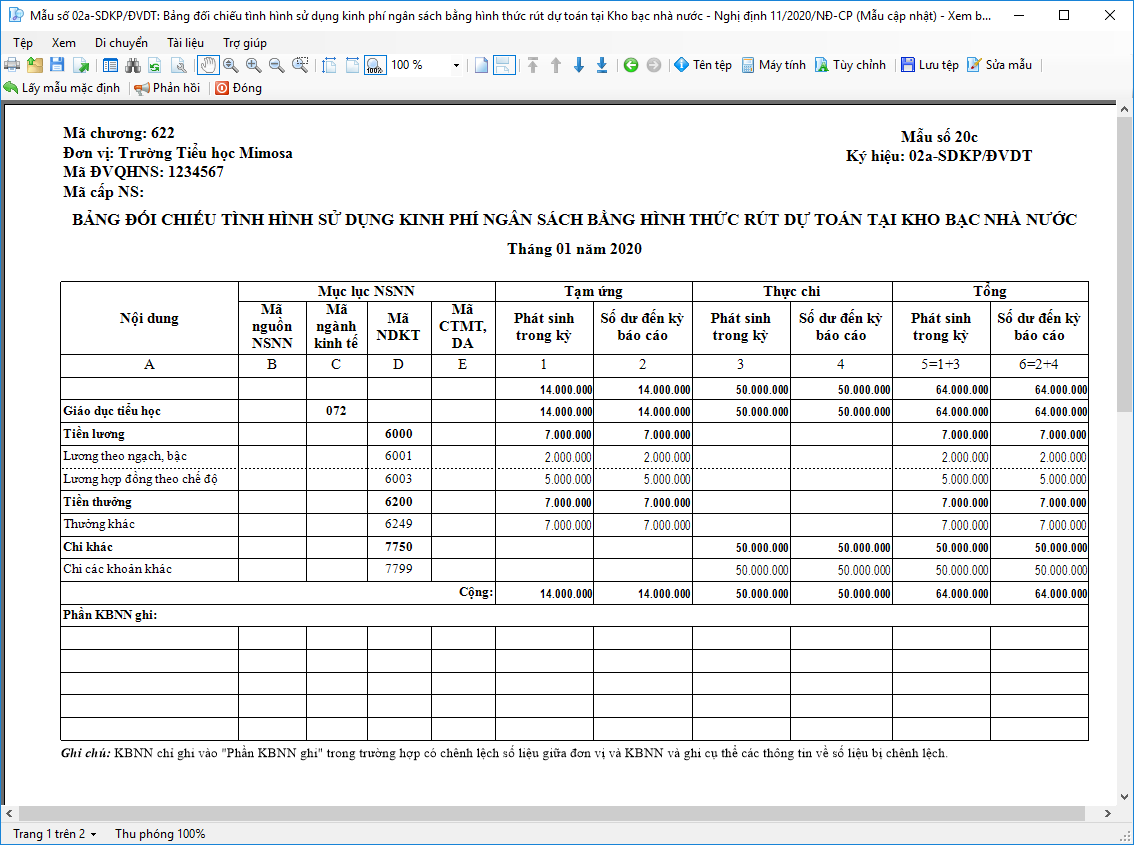
Task: Click NDKT code 6001 cell
Action: tap(399, 457)
